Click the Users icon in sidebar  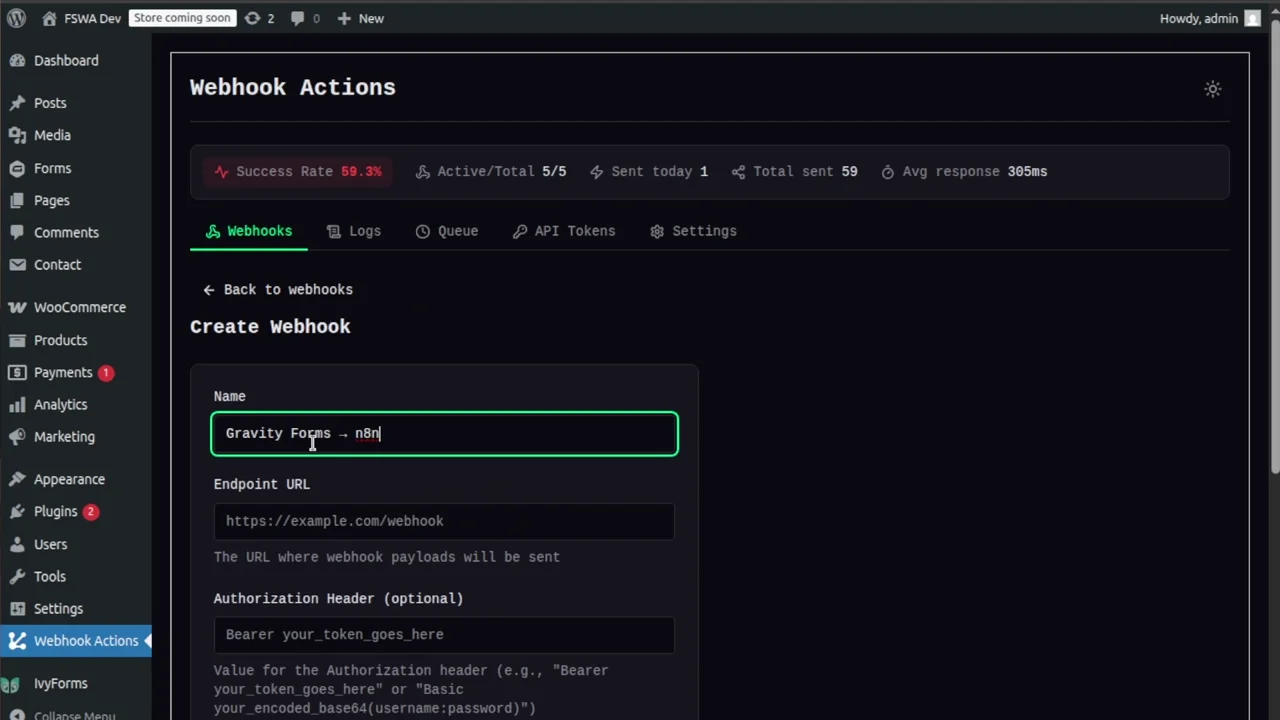17,544
